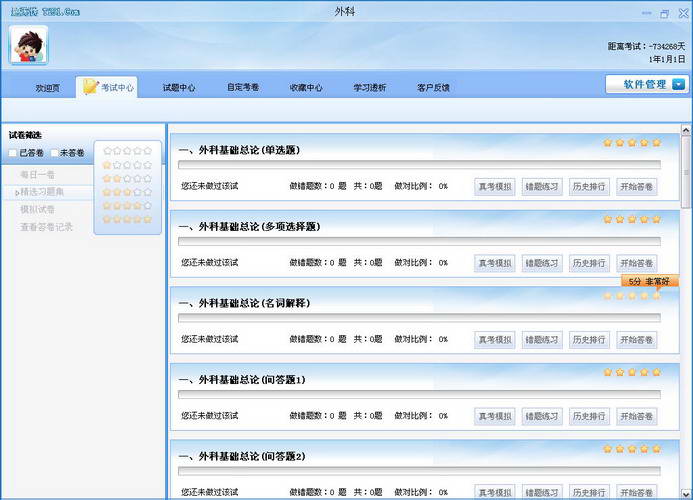Screen dimensions: 693x500
Task: Select 每日一卷 in the sidebar
Action: coord(38,175)
